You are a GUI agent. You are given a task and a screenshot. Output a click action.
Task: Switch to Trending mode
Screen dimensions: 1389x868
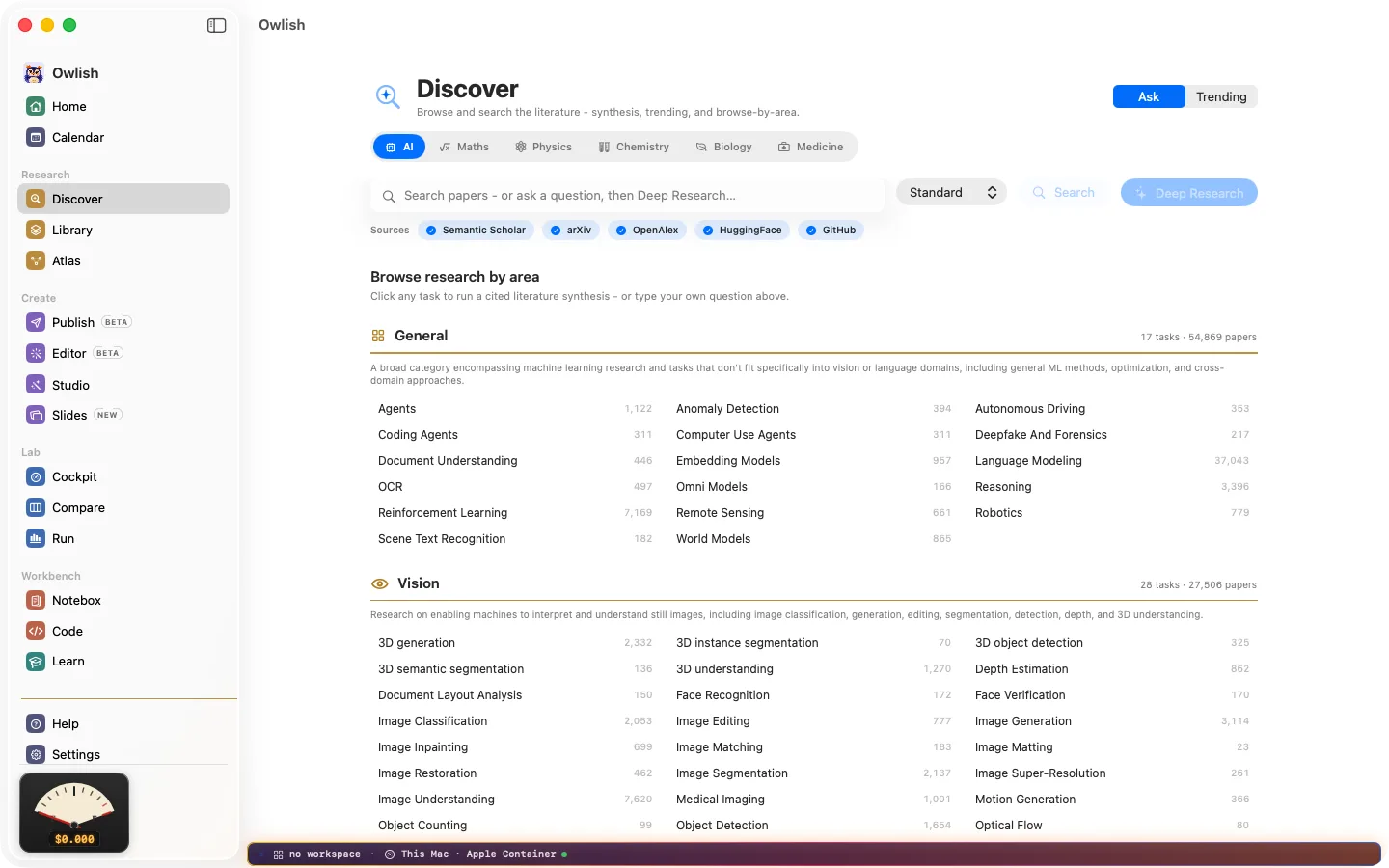[x=1221, y=96]
